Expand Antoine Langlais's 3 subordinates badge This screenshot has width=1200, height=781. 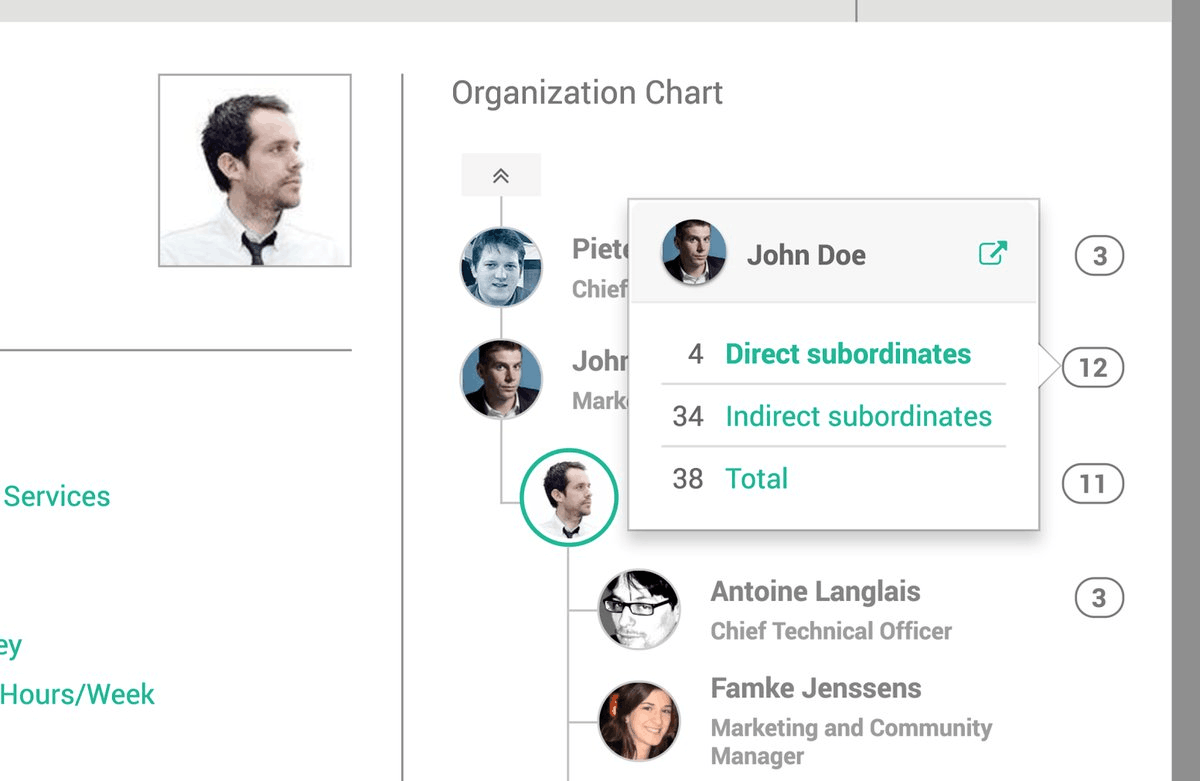(1099, 598)
